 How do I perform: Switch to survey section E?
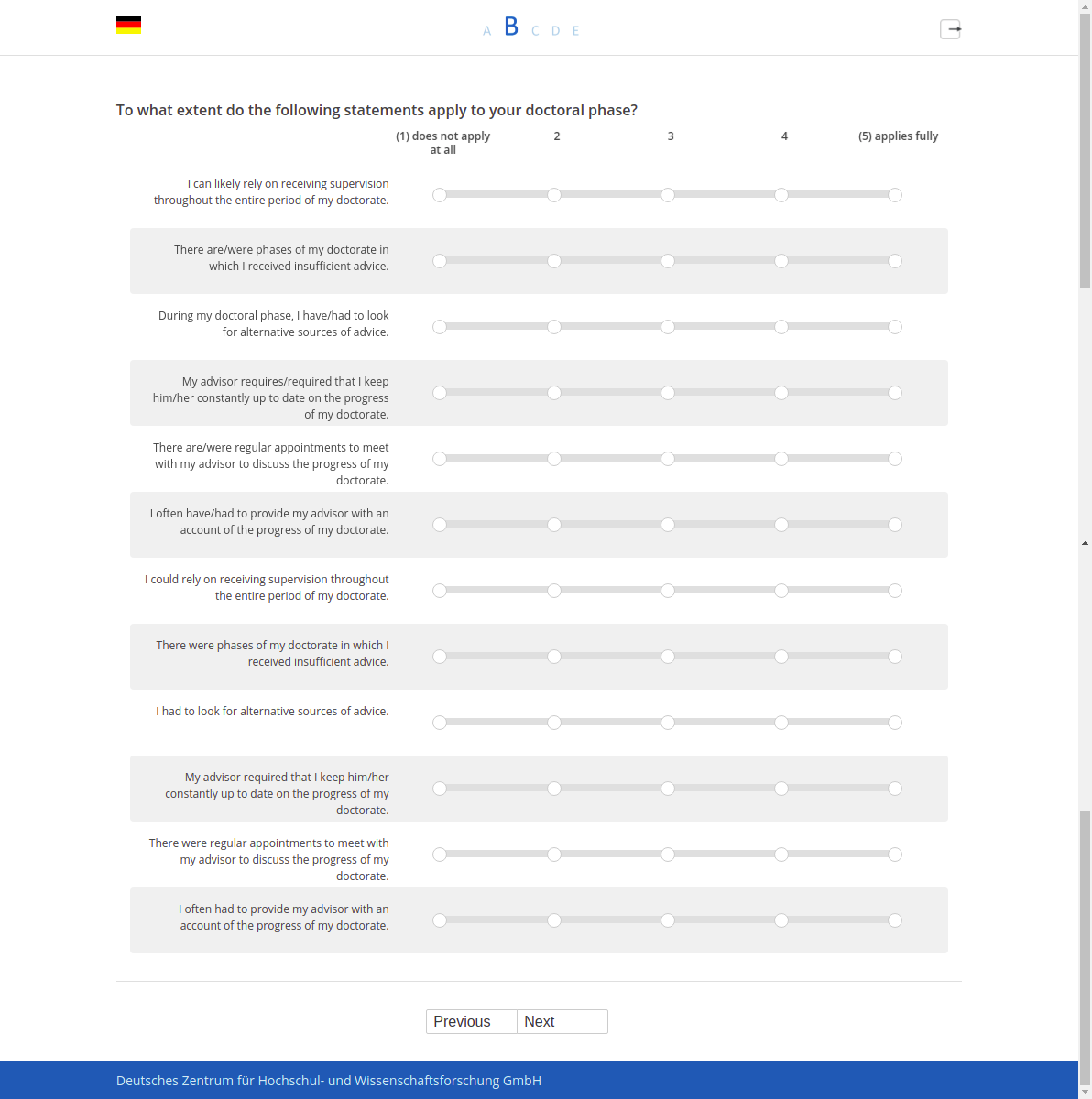[575, 31]
